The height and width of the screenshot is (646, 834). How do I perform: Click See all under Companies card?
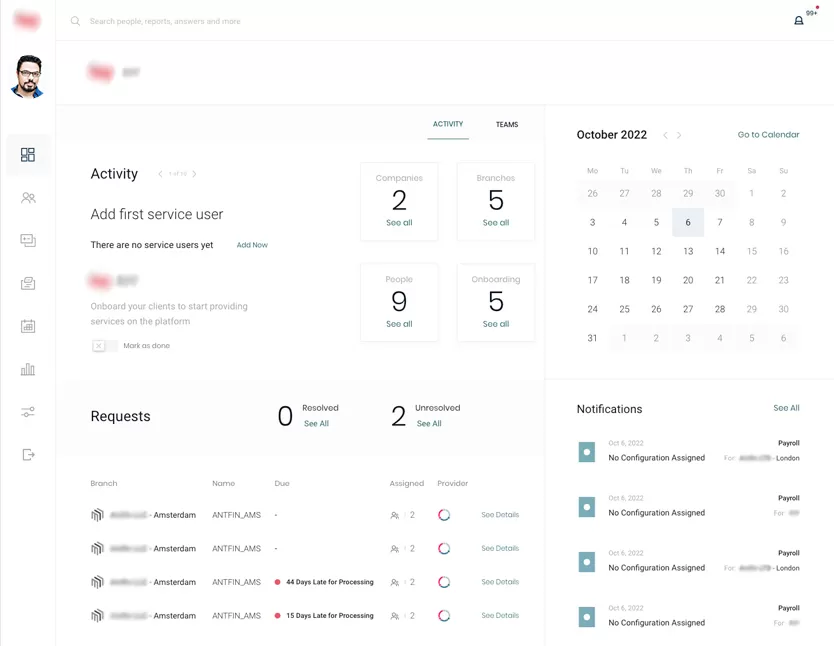pyautogui.click(x=399, y=223)
